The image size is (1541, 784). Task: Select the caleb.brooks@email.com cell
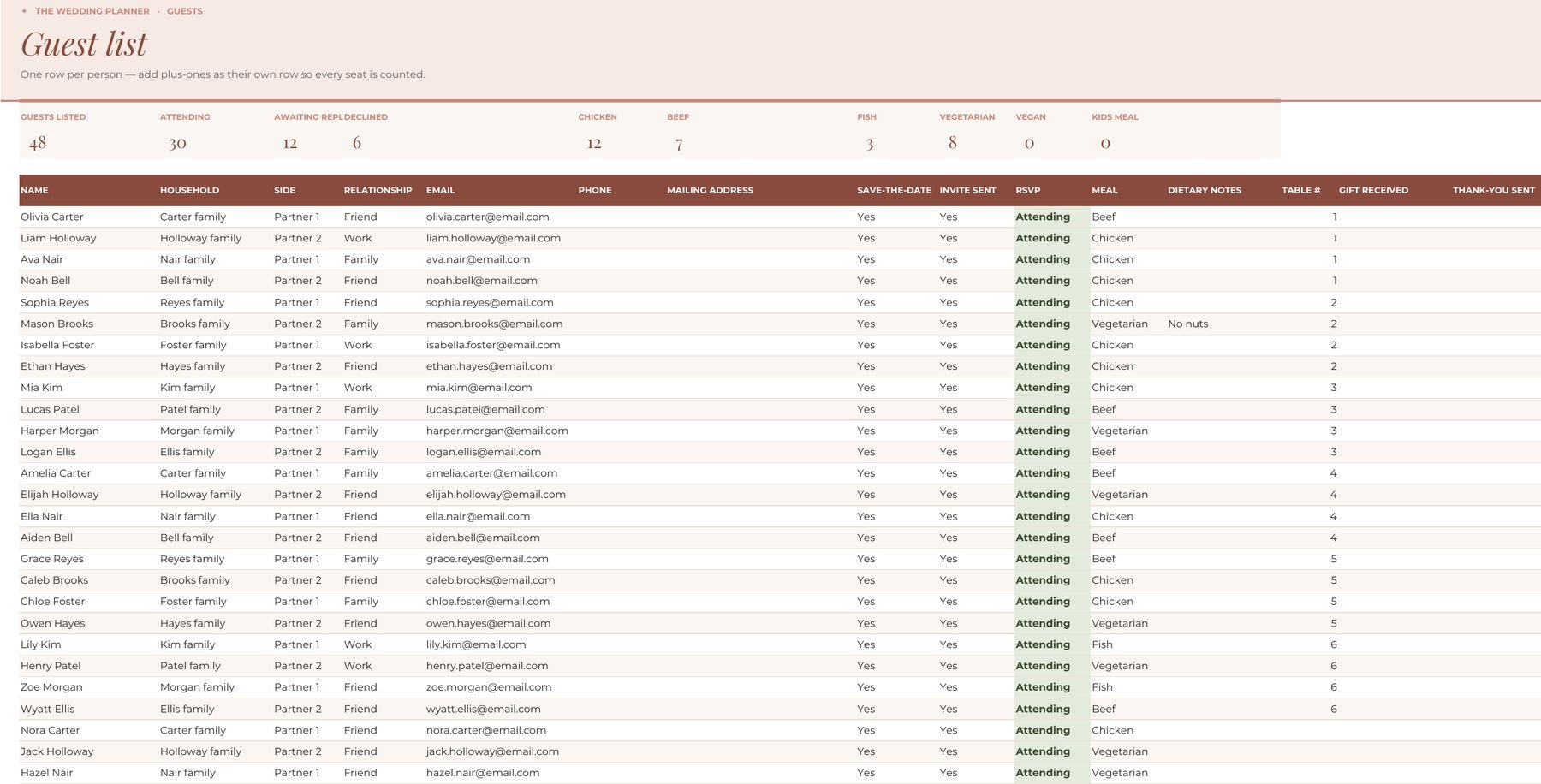[491, 580]
